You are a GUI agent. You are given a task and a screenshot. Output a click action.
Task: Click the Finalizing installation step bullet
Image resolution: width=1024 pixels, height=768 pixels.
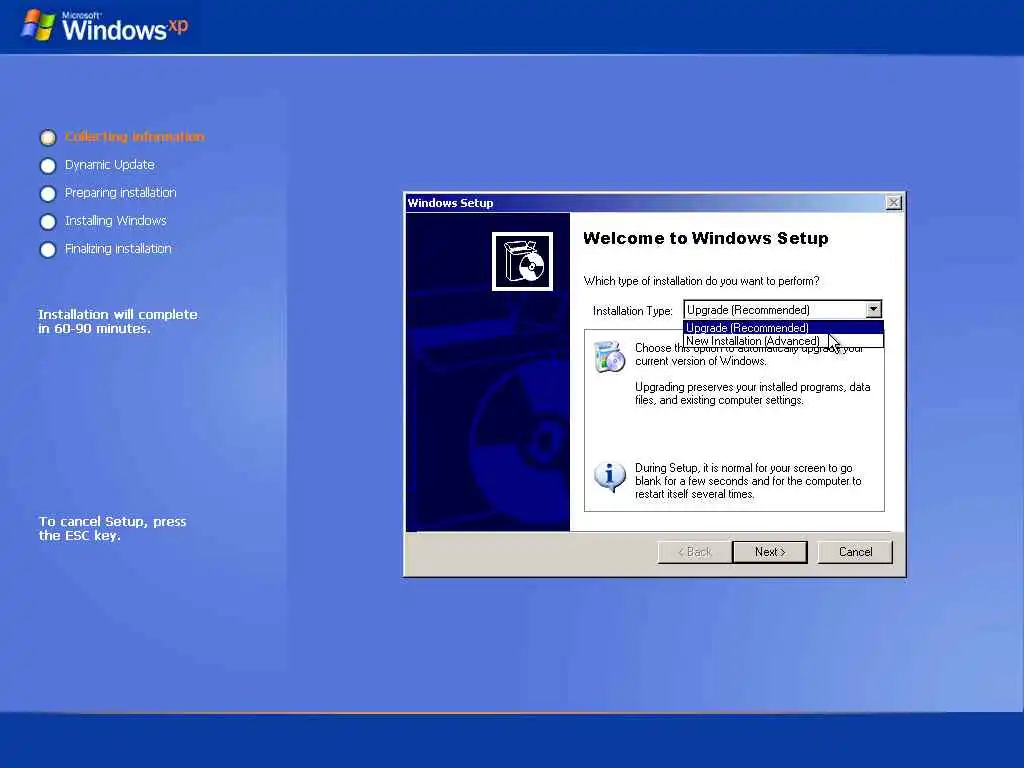[x=48, y=250]
